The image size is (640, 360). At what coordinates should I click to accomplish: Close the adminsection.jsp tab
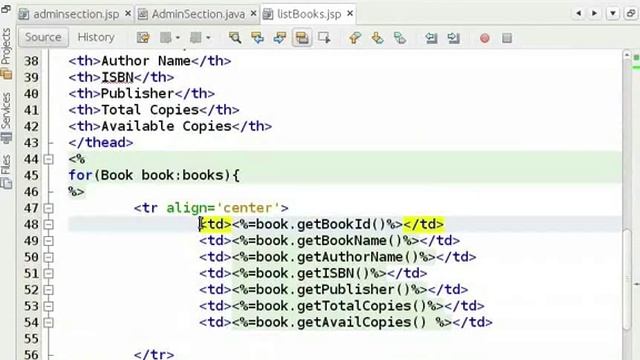click(128, 13)
